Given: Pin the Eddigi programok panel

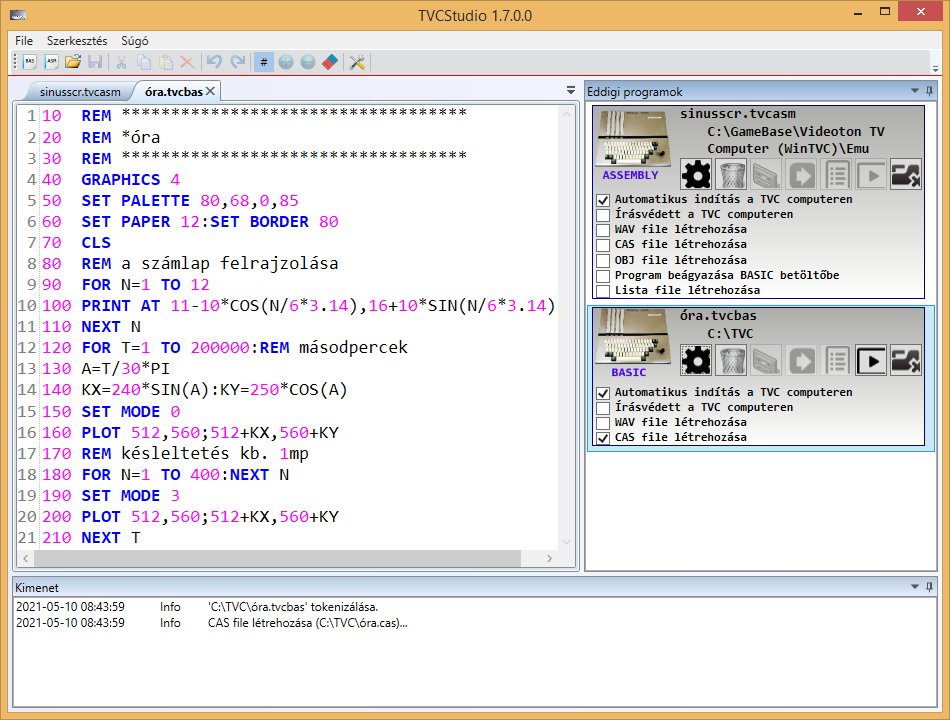Looking at the screenshot, I should (930, 91).
